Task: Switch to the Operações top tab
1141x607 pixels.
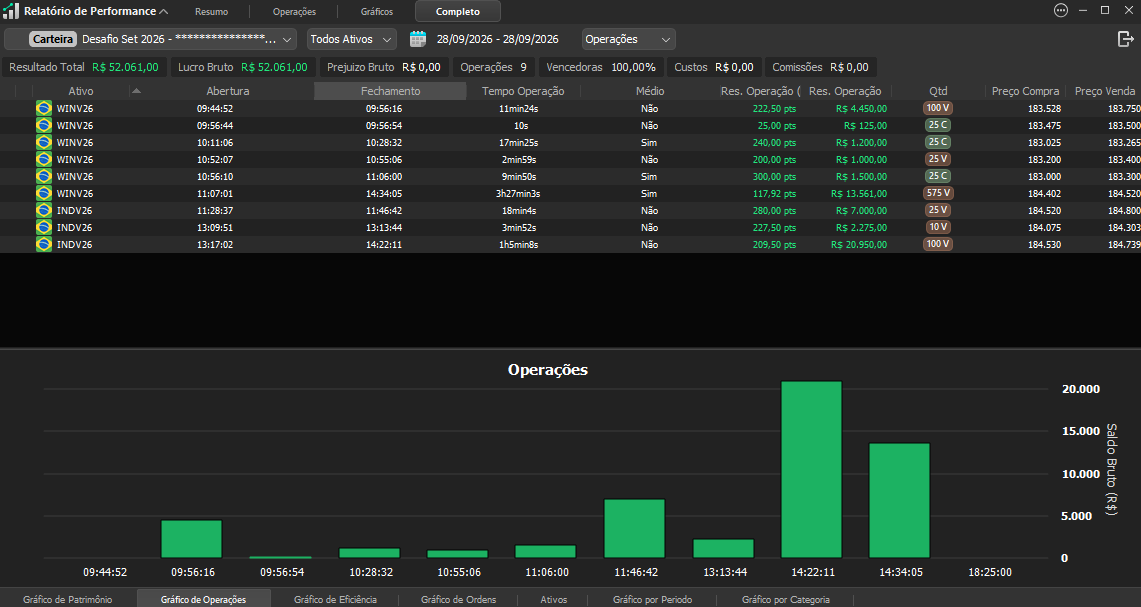Action: [295, 12]
